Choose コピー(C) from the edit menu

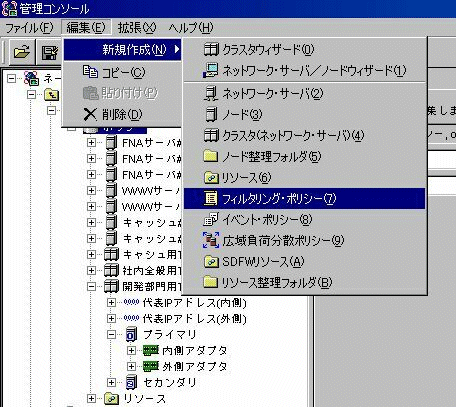pyautogui.click(x=123, y=72)
